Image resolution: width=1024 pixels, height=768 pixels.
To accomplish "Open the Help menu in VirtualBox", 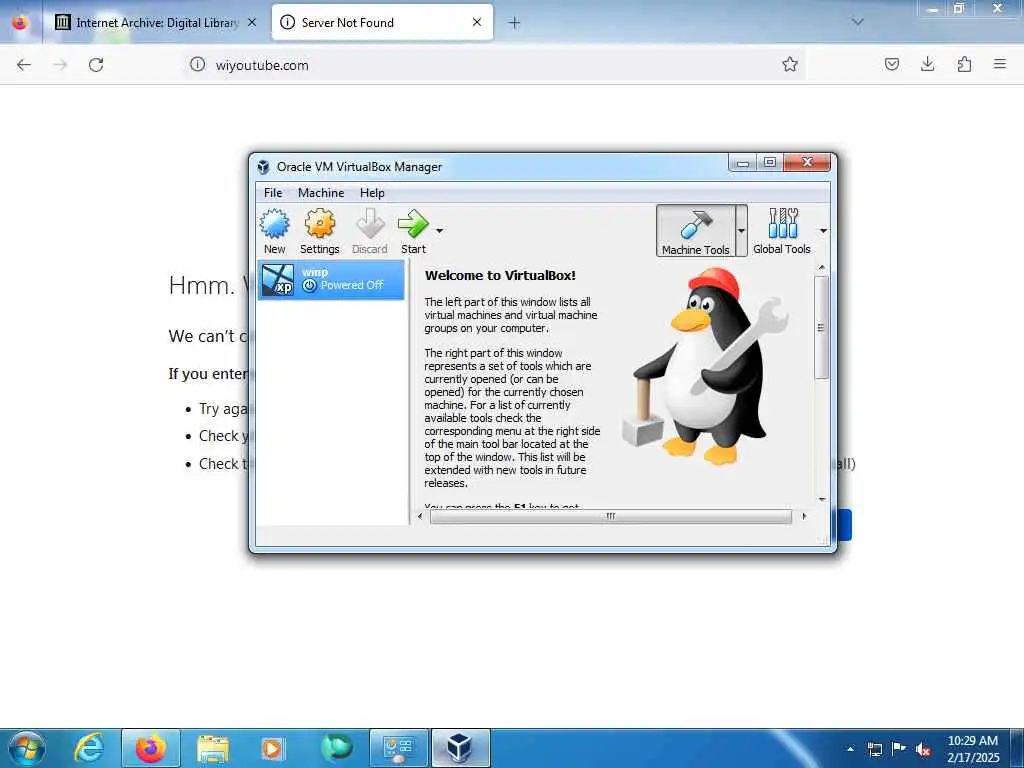I will [x=372, y=193].
